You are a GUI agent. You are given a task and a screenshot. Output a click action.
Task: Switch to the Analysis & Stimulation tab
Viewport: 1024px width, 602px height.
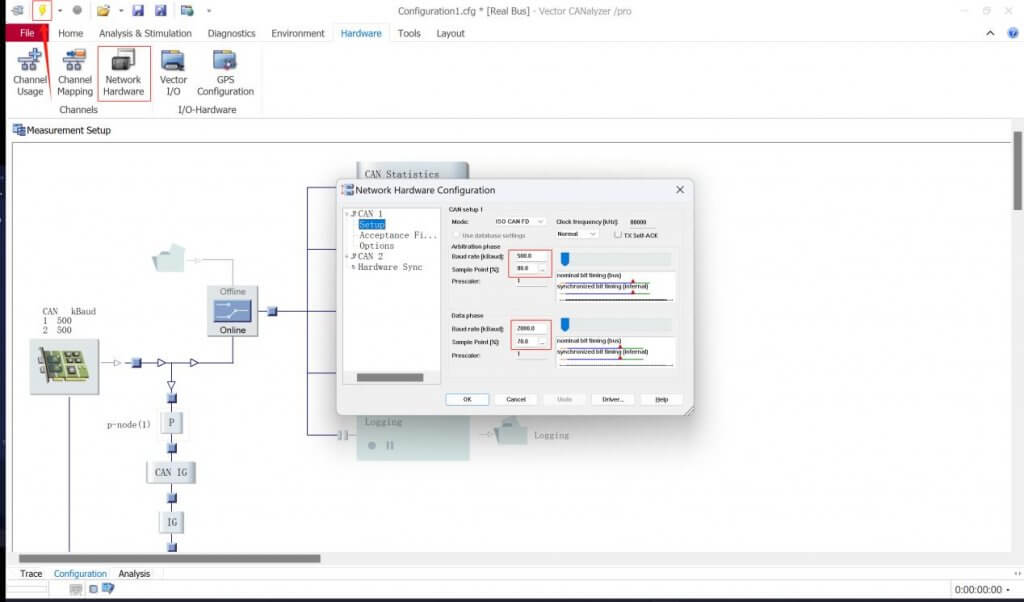[145, 33]
